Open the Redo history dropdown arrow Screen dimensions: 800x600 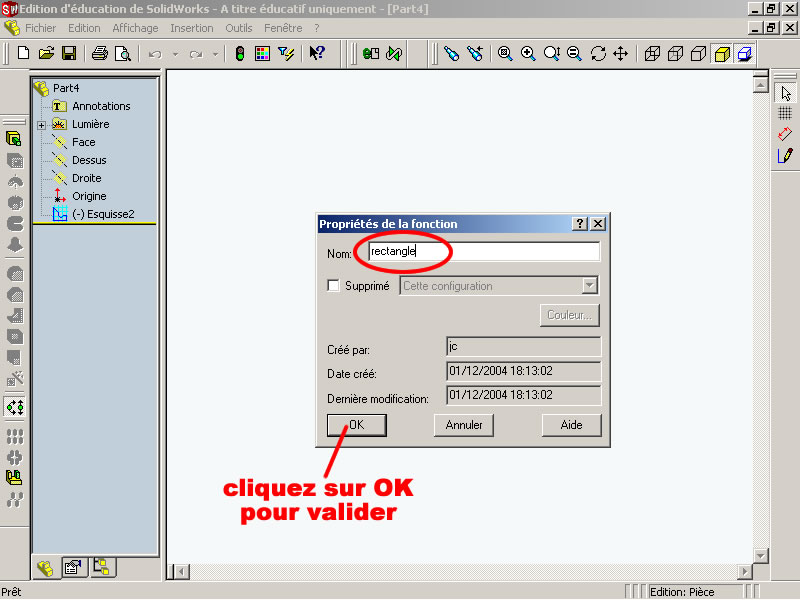pyautogui.click(x=216, y=54)
